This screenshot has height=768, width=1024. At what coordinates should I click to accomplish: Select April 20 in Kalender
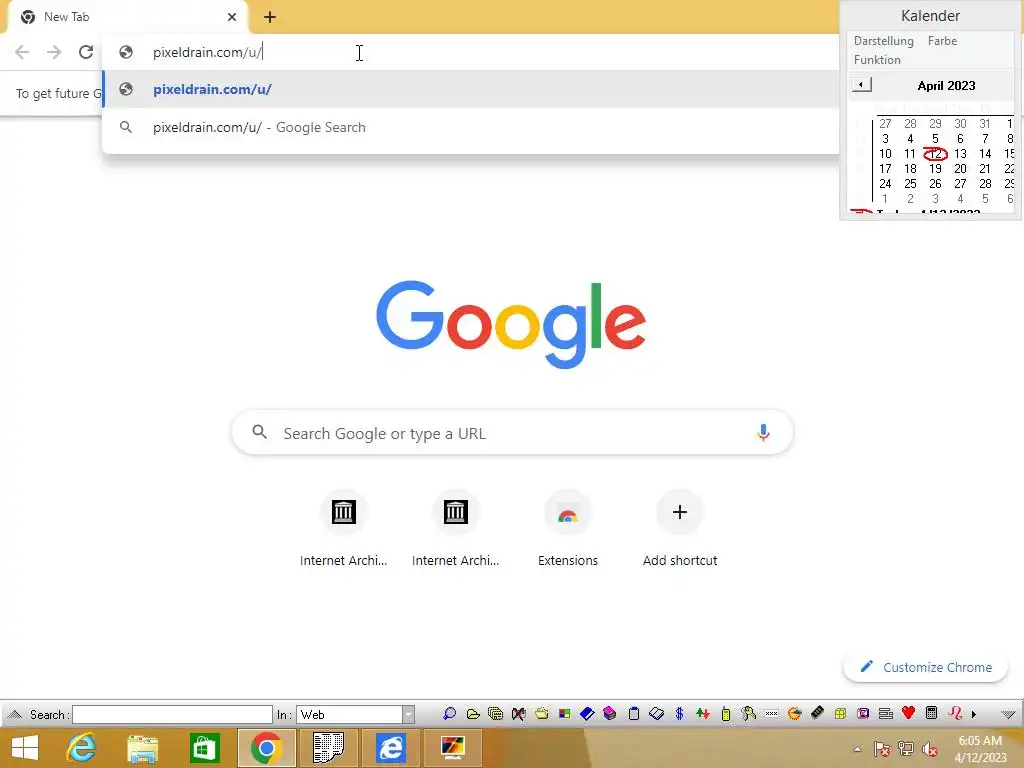coord(960,168)
